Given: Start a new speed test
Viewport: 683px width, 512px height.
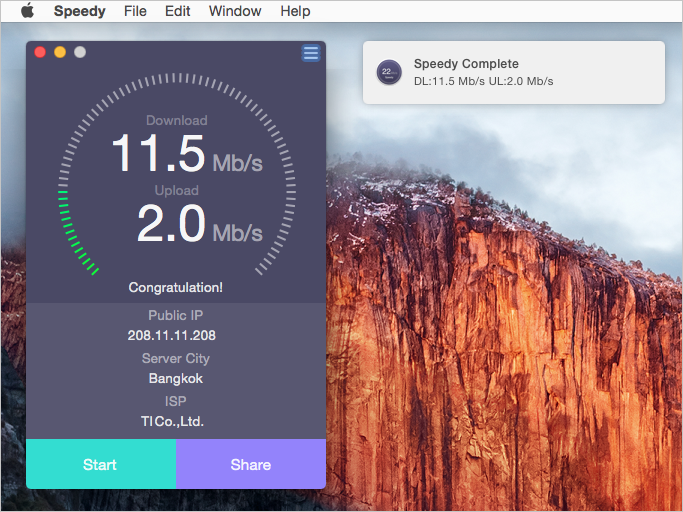Looking at the screenshot, I should (x=101, y=464).
